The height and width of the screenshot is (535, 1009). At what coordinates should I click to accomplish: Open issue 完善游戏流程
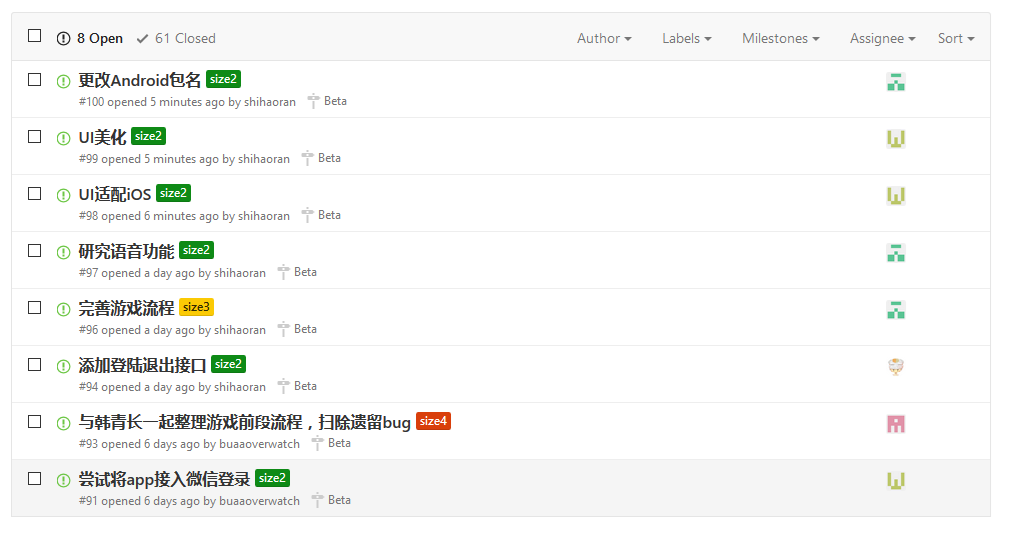126,308
